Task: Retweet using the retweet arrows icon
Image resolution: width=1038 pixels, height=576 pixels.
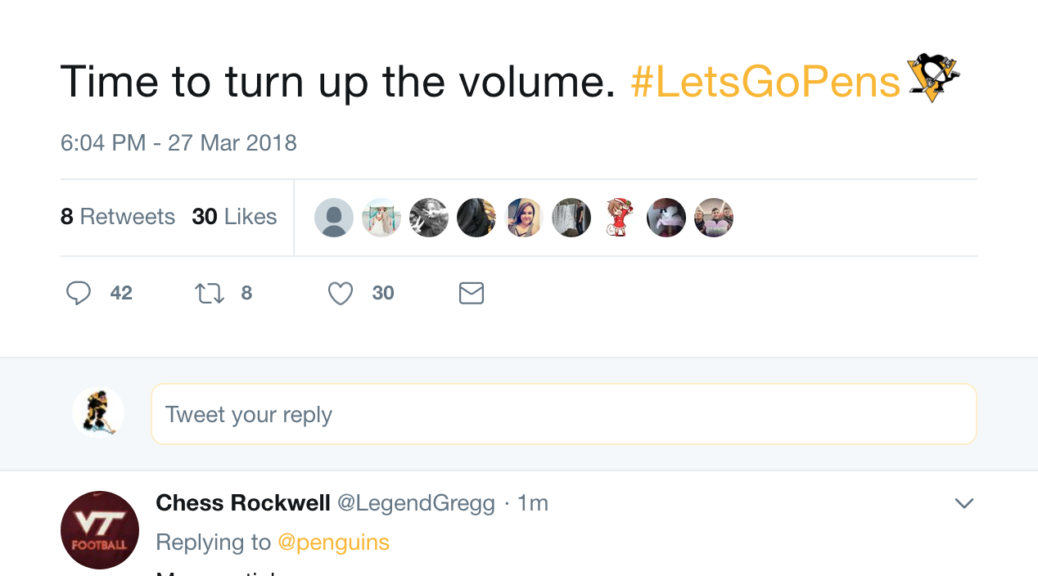Action: pos(209,293)
